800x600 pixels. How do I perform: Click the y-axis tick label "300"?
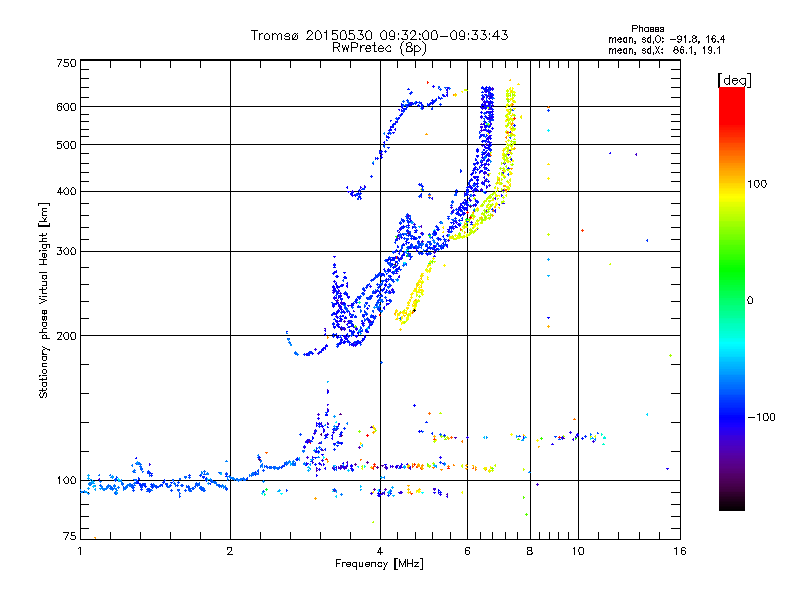click(x=66, y=252)
